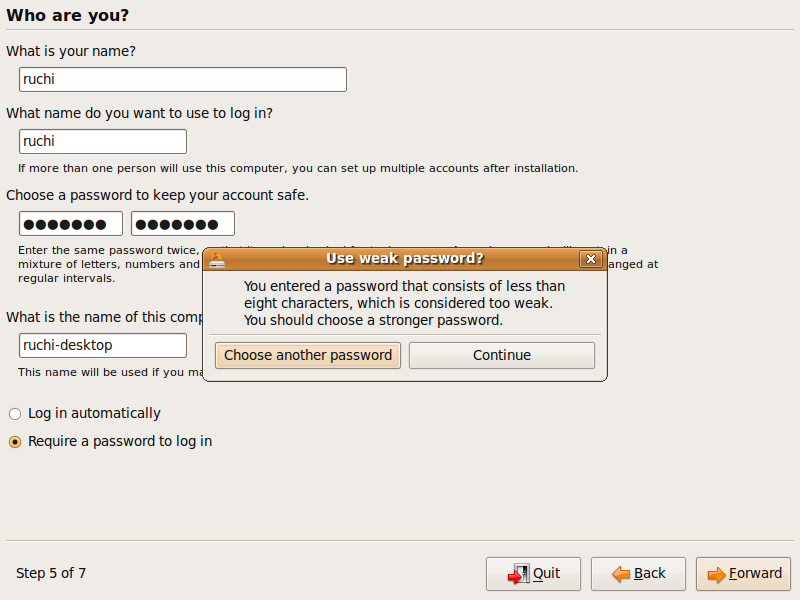Click the Back arrow icon
The height and width of the screenshot is (600, 800).
(x=621, y=574)
